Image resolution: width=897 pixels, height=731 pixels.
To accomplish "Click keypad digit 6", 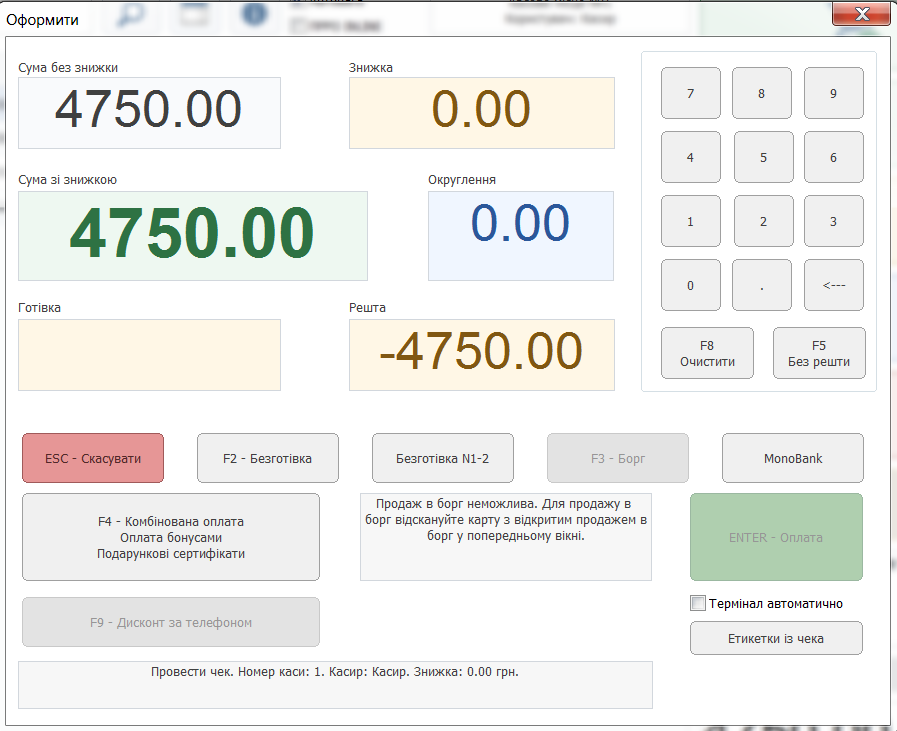I will point(834,157).
